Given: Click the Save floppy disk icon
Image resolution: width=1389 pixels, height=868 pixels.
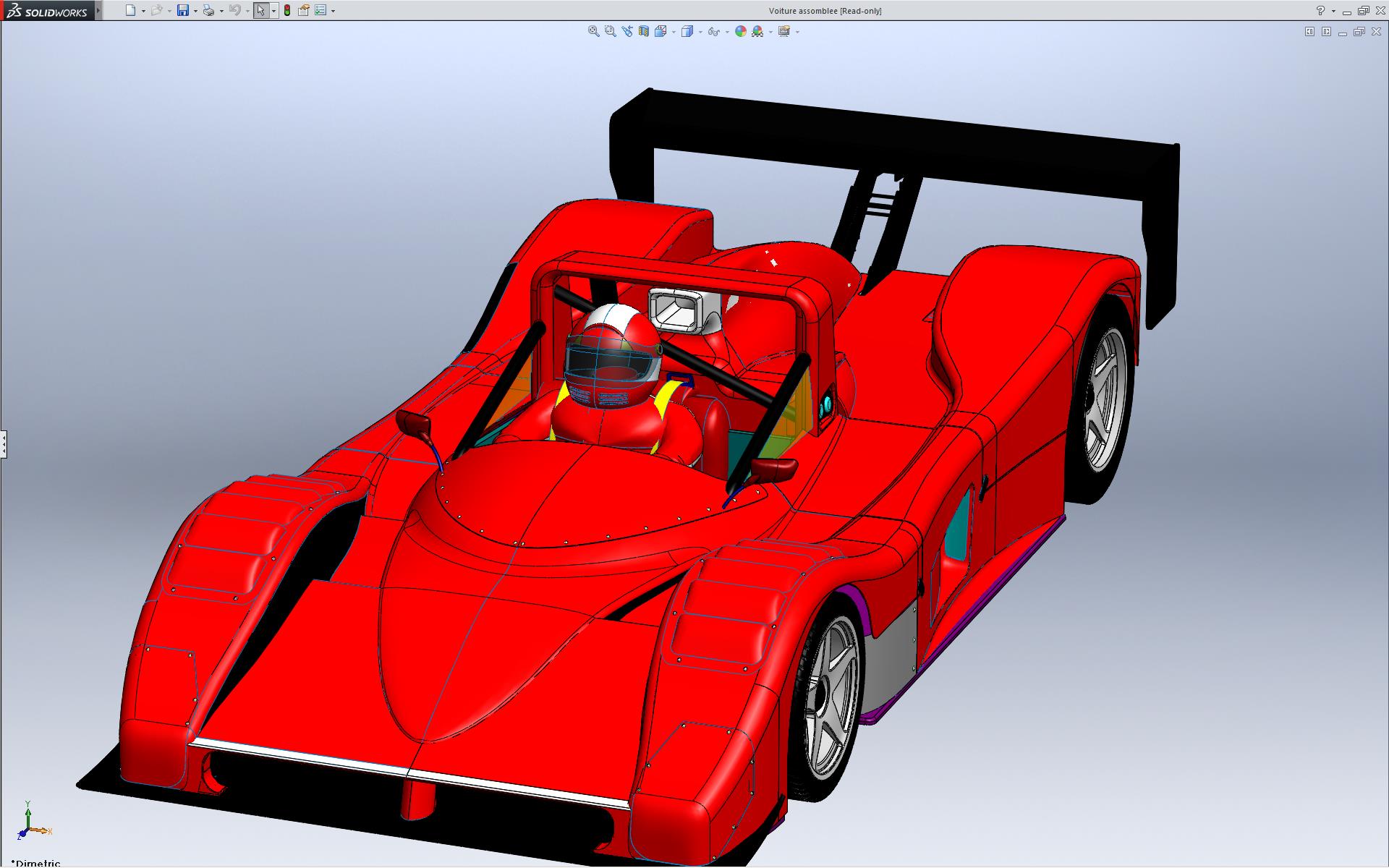Looking at the screenshot, I should pyautogui.click(x=183, y=10).
